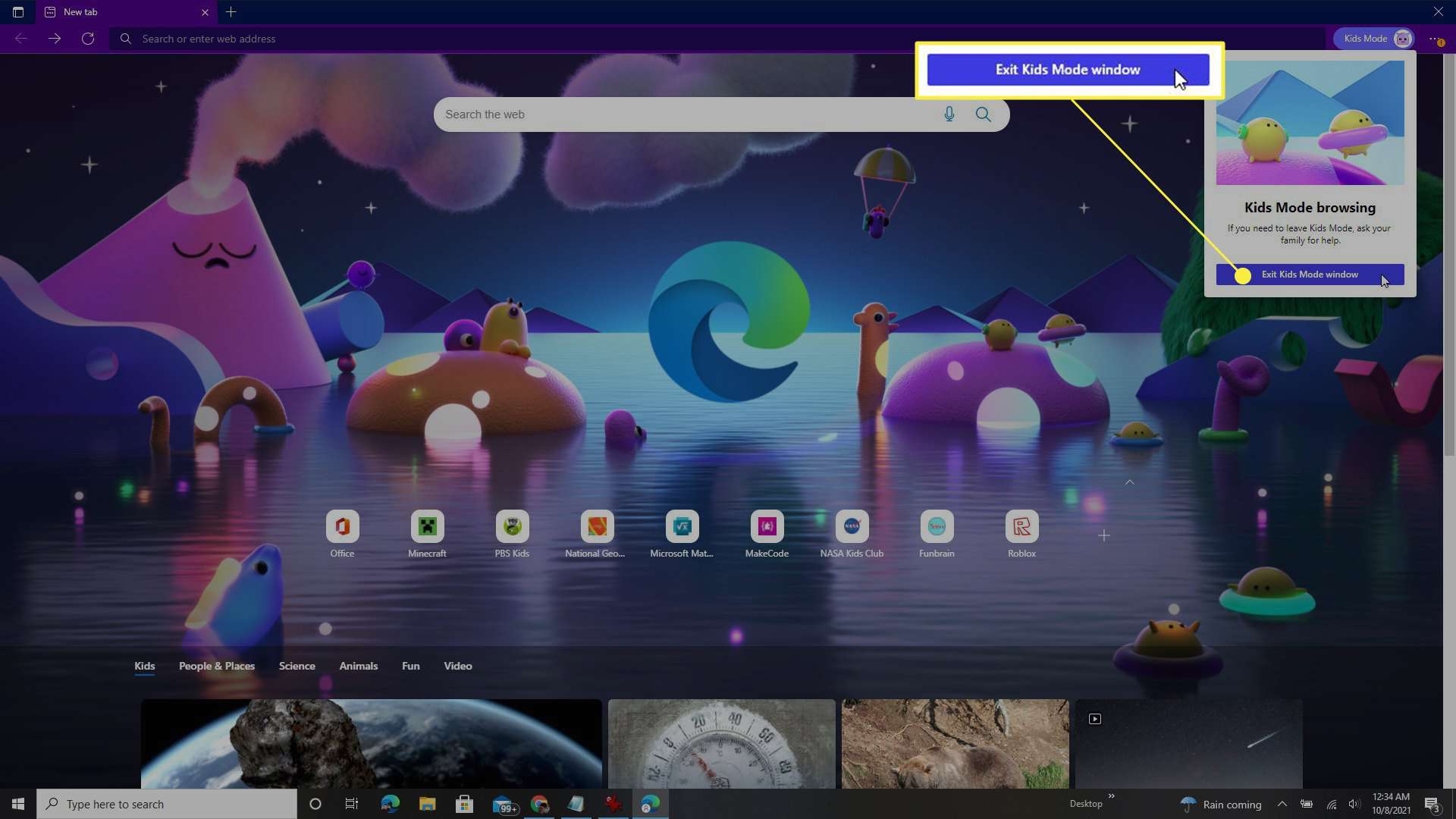Open the Fun feed tab

(411, 666)
